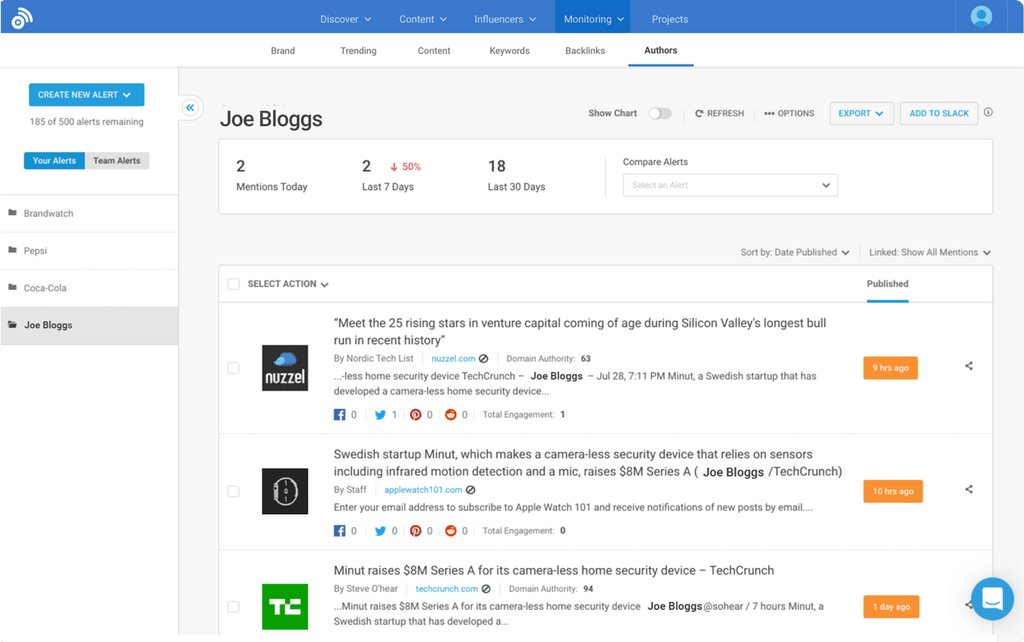
Task: Click Twitter icon on applewatch101 article
Action: point(380,531)
